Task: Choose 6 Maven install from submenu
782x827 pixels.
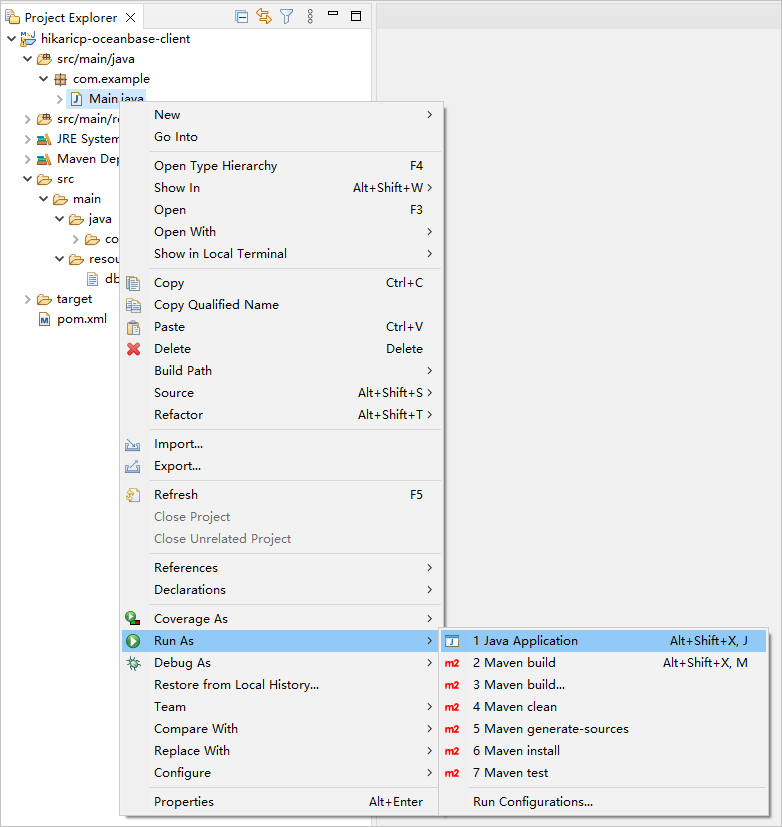Action: [x=516, y=751]
